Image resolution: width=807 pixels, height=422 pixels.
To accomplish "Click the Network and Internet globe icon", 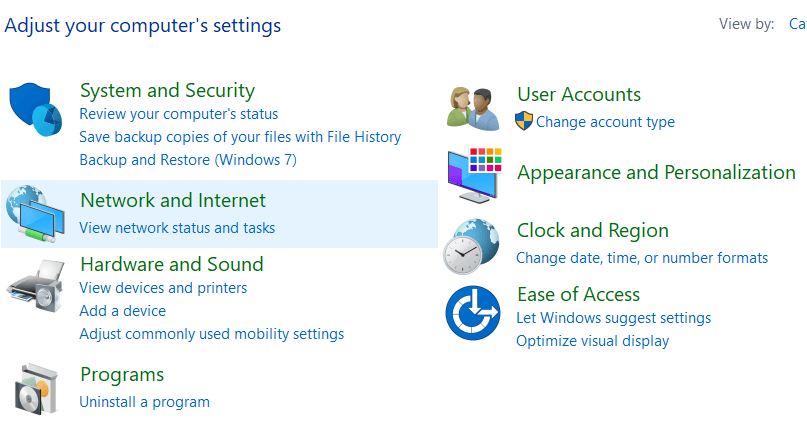I will 36,213.
